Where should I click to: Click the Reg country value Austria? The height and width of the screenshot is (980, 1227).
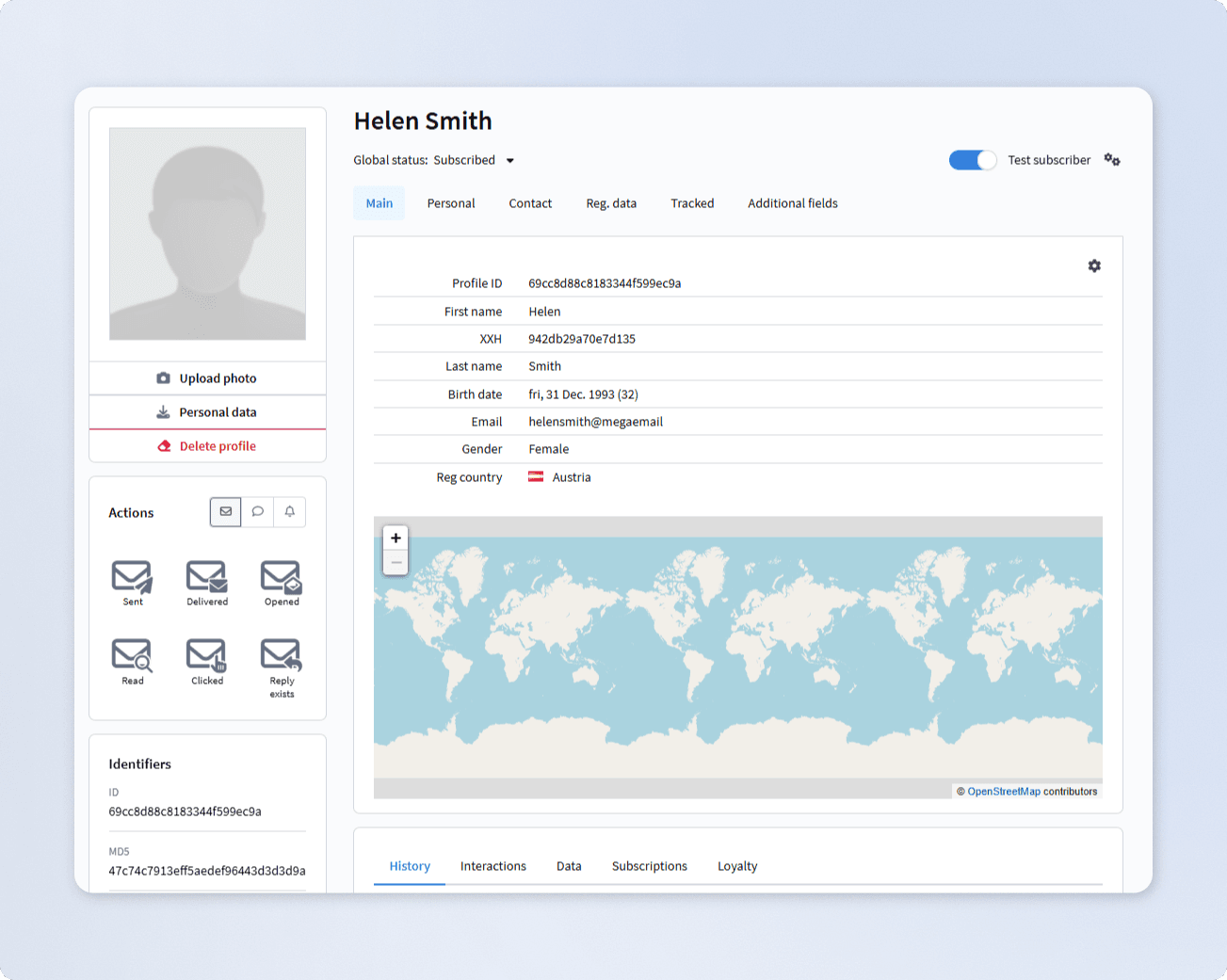(572, 477)
